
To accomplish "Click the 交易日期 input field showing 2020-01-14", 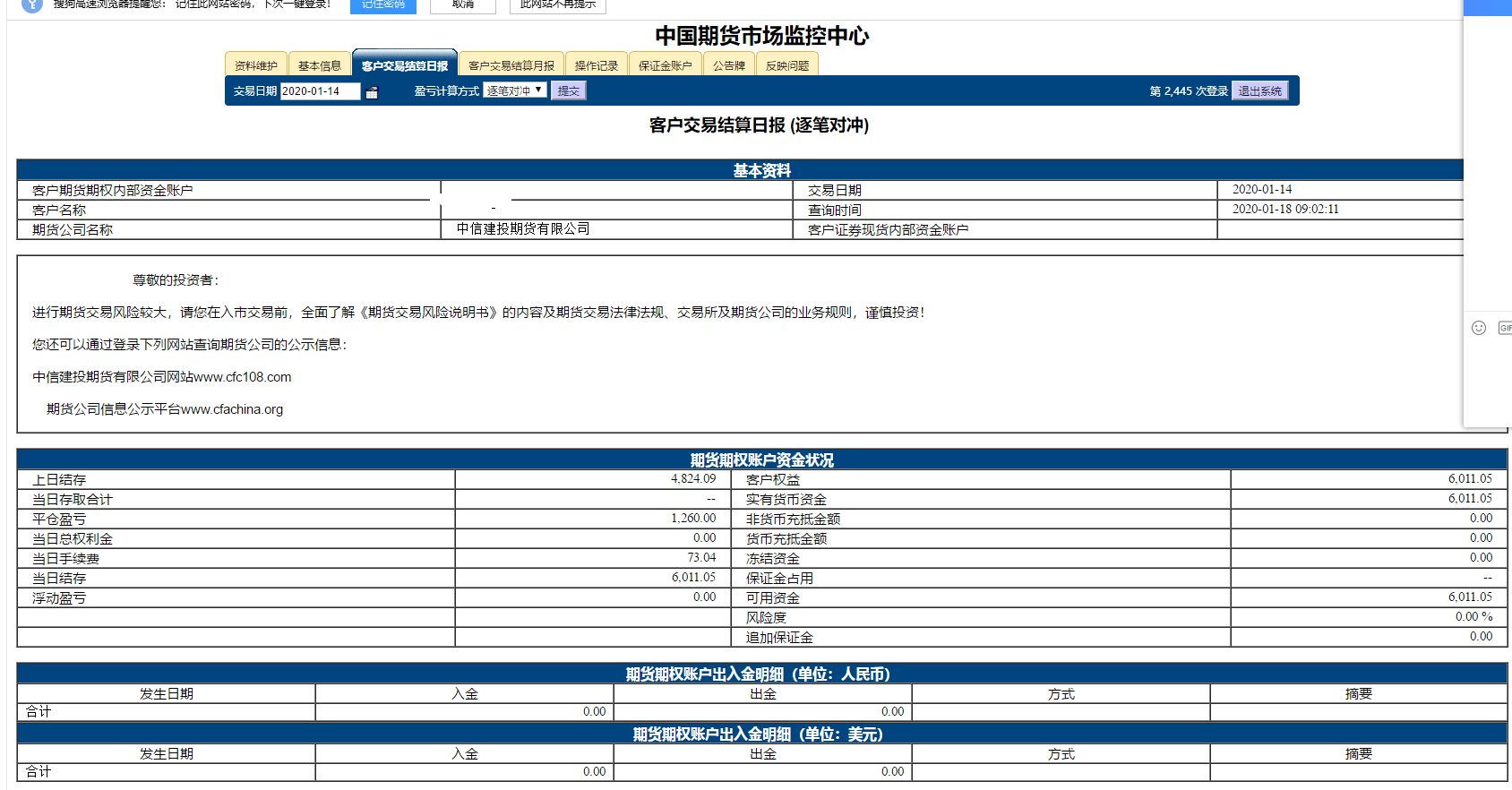I will click(321, 90).
